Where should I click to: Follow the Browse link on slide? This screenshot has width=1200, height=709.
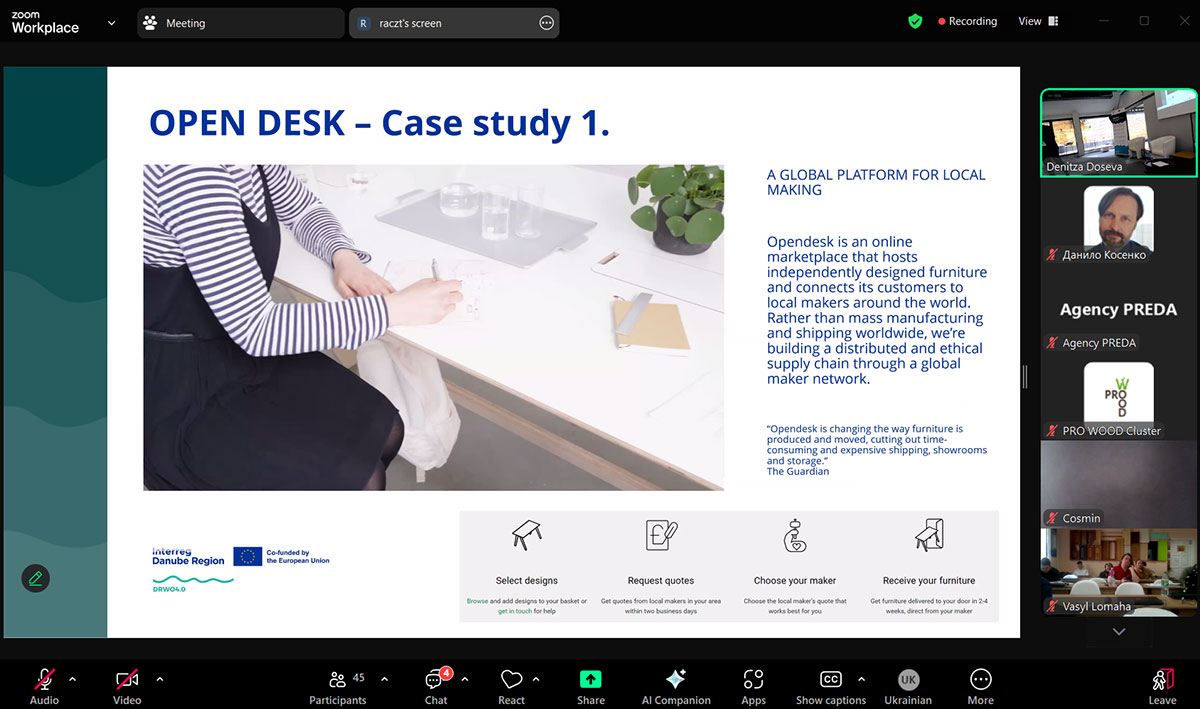pyautogui.click(x=478, y=601)
